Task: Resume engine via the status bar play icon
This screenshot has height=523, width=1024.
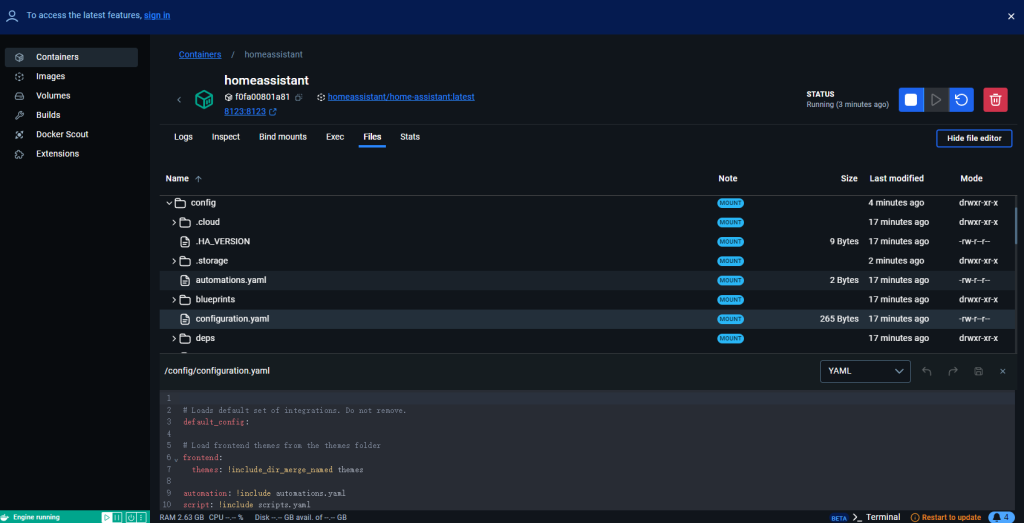Action: pos(106,517)
